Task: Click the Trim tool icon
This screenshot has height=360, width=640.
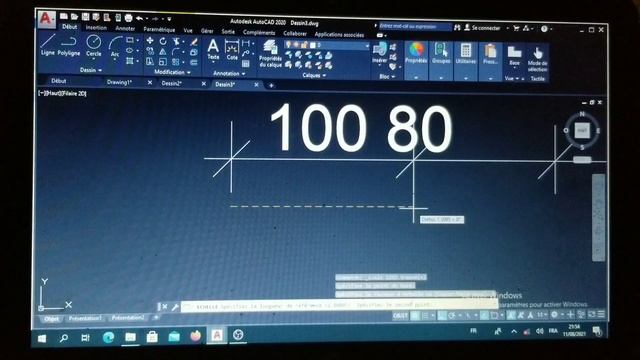Action: [176, 41]
